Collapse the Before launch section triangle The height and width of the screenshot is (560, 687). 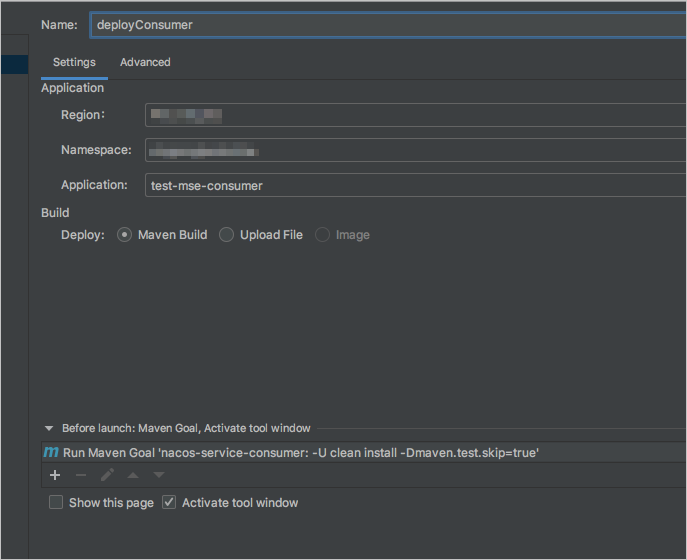[49, 428]
